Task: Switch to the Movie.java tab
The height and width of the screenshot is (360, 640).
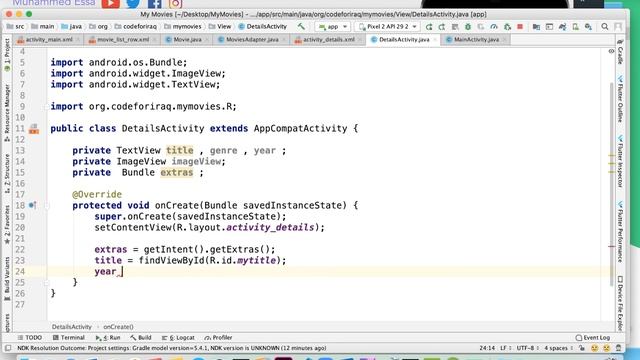Action: 187,40
